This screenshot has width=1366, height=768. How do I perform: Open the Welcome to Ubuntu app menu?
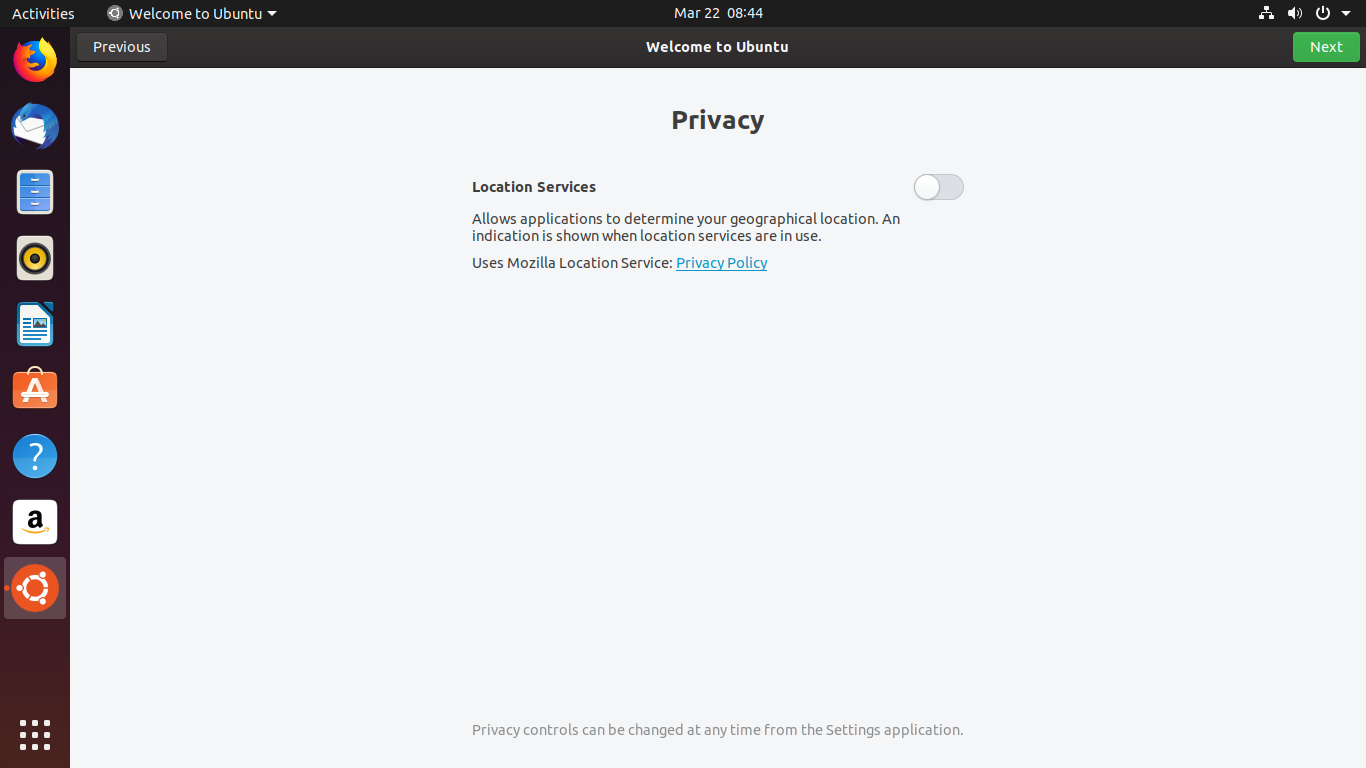192,13
